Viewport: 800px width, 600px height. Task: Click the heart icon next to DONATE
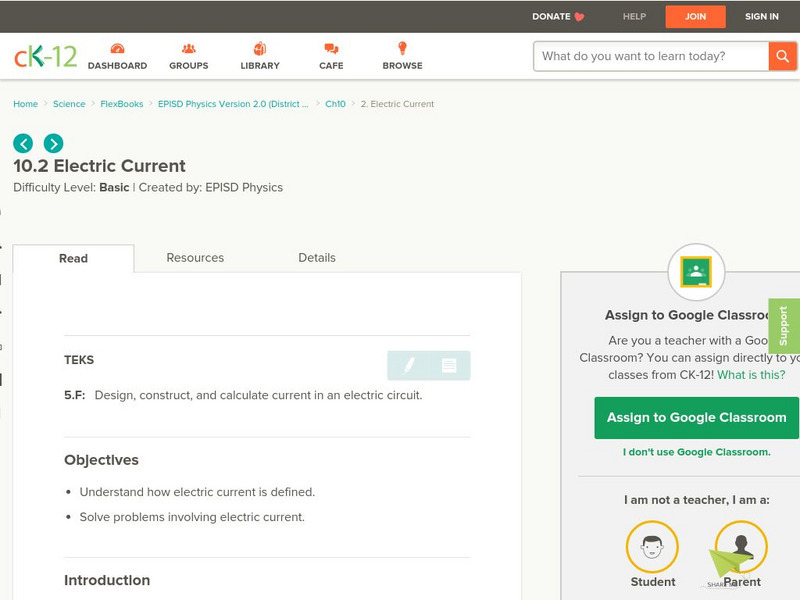[x=577, y=16]
